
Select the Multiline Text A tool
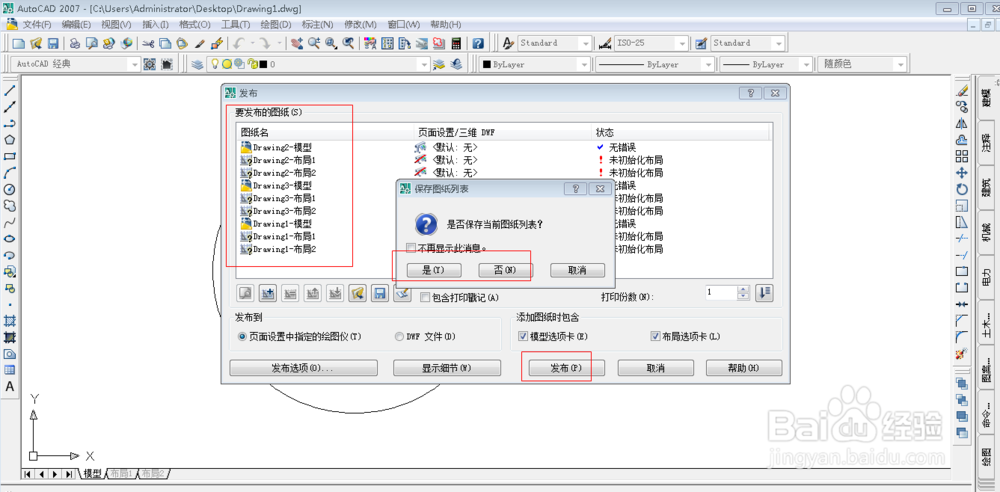(10, 386)
